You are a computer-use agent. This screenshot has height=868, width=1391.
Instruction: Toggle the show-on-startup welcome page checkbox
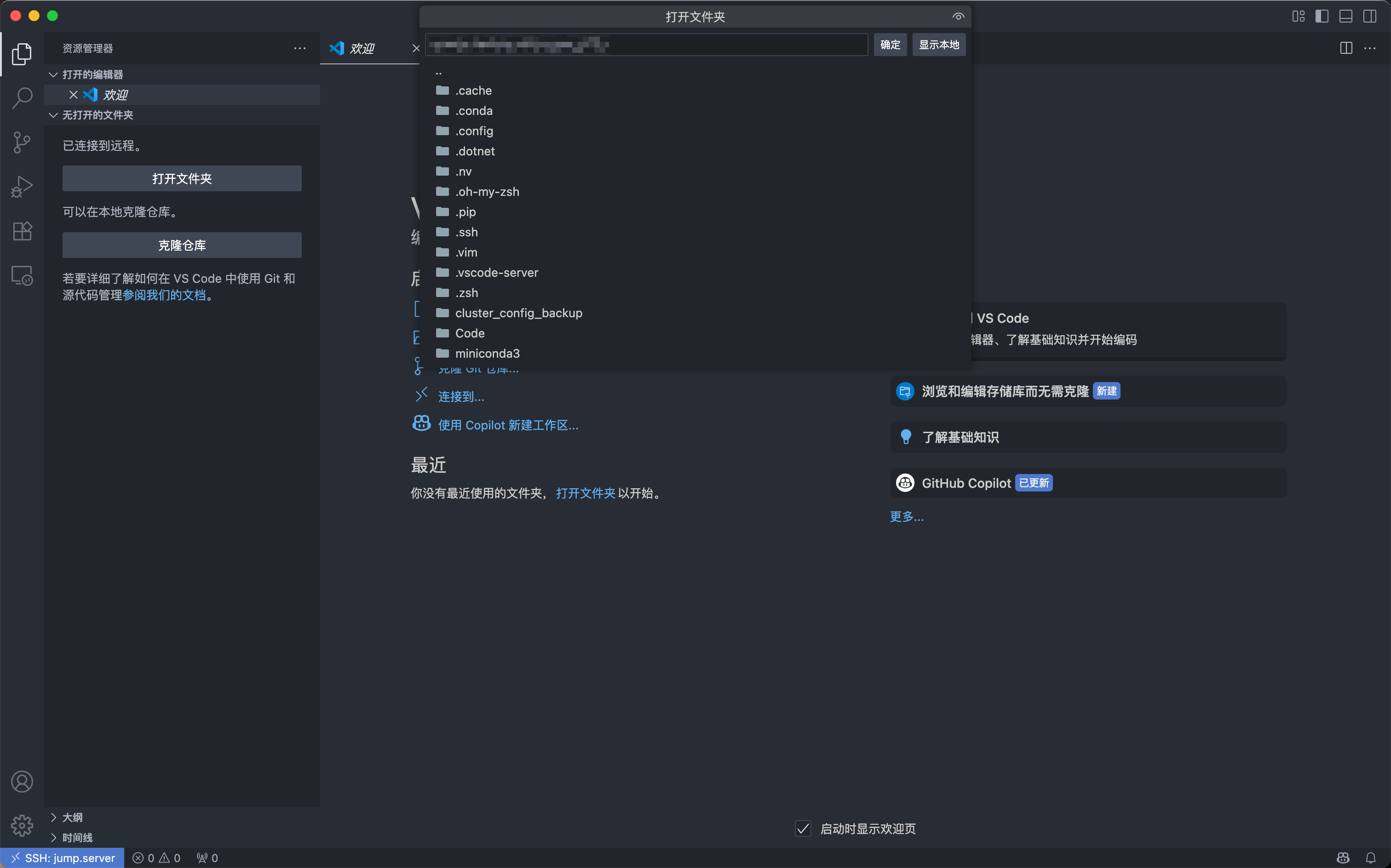point(803,828)
